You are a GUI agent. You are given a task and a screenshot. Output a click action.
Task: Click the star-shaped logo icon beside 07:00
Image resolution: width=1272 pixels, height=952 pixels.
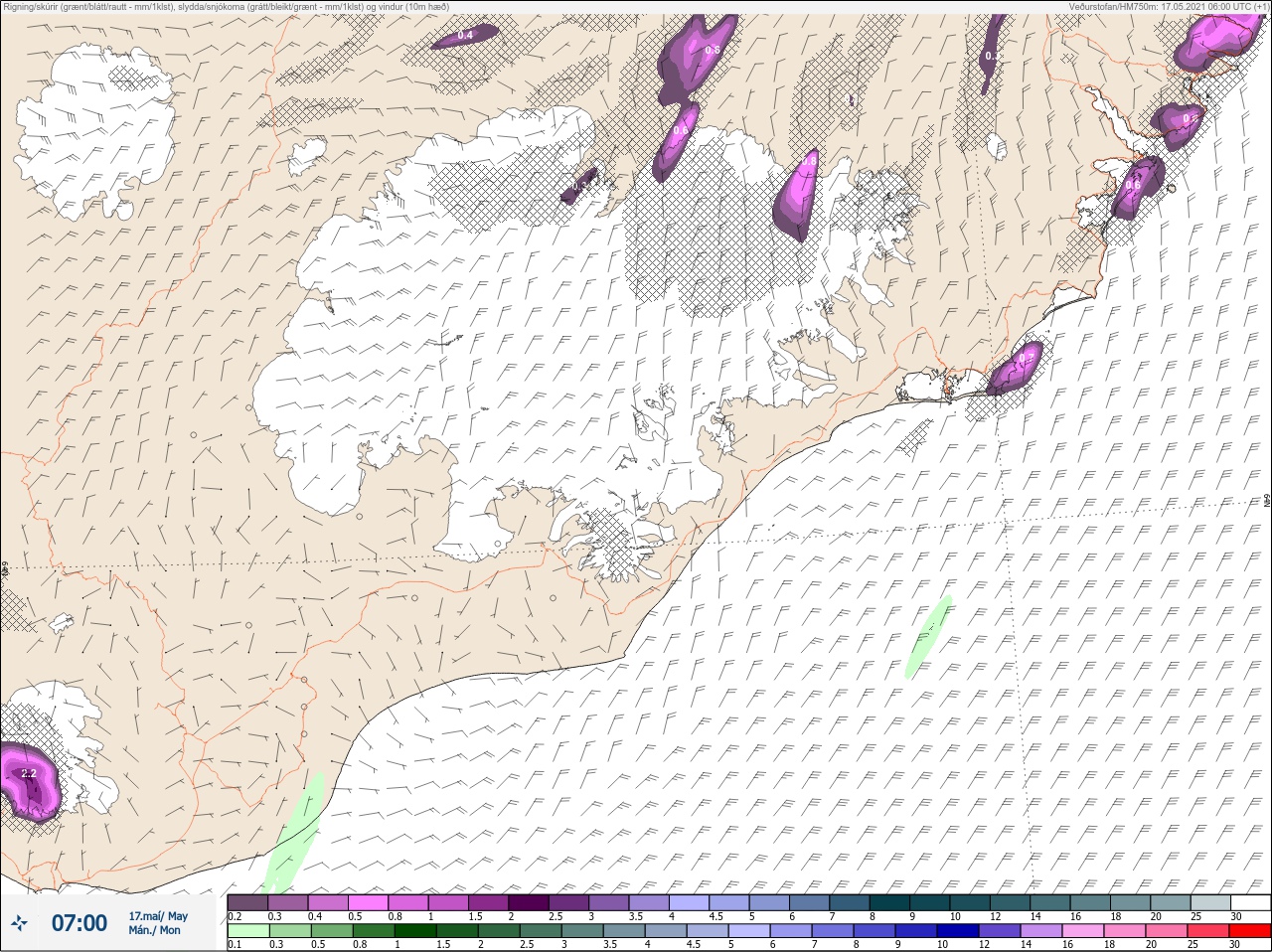(19, 923)
